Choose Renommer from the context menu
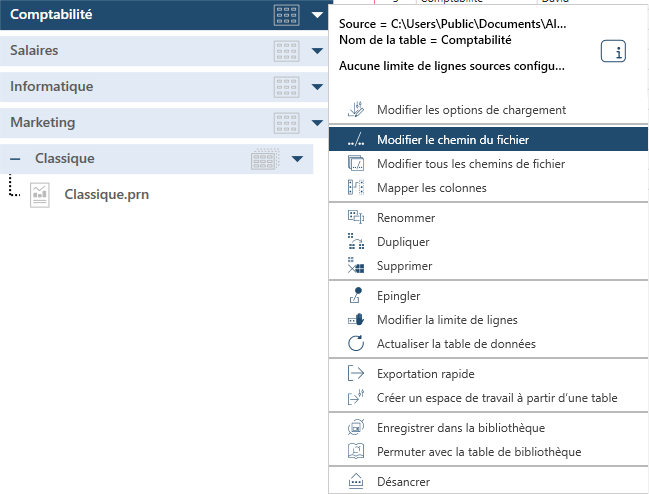This screenshot has width=649, height=494. pos(406,218)
